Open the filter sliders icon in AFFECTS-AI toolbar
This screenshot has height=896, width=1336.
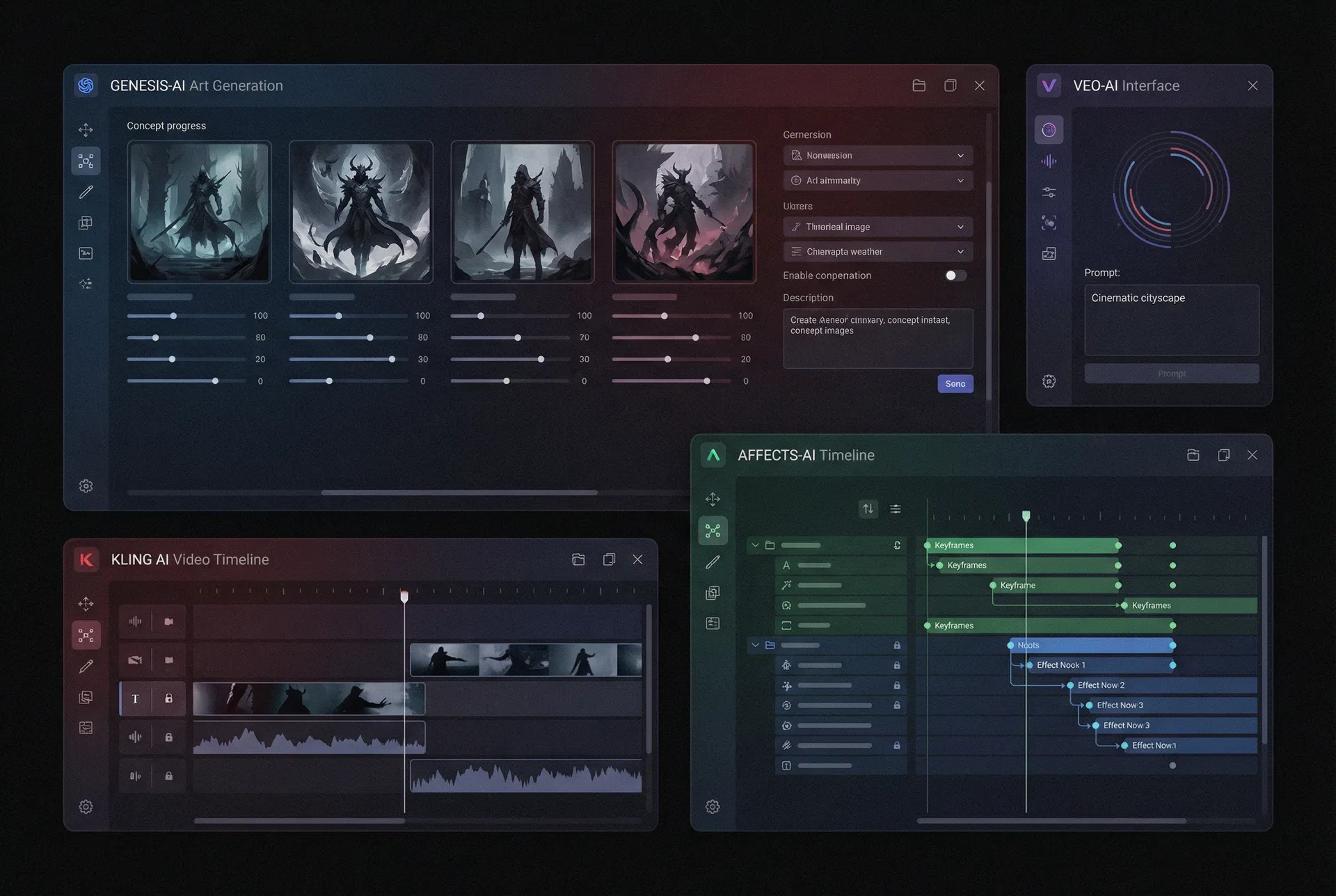pyautogui.click(x=896, y=509)
